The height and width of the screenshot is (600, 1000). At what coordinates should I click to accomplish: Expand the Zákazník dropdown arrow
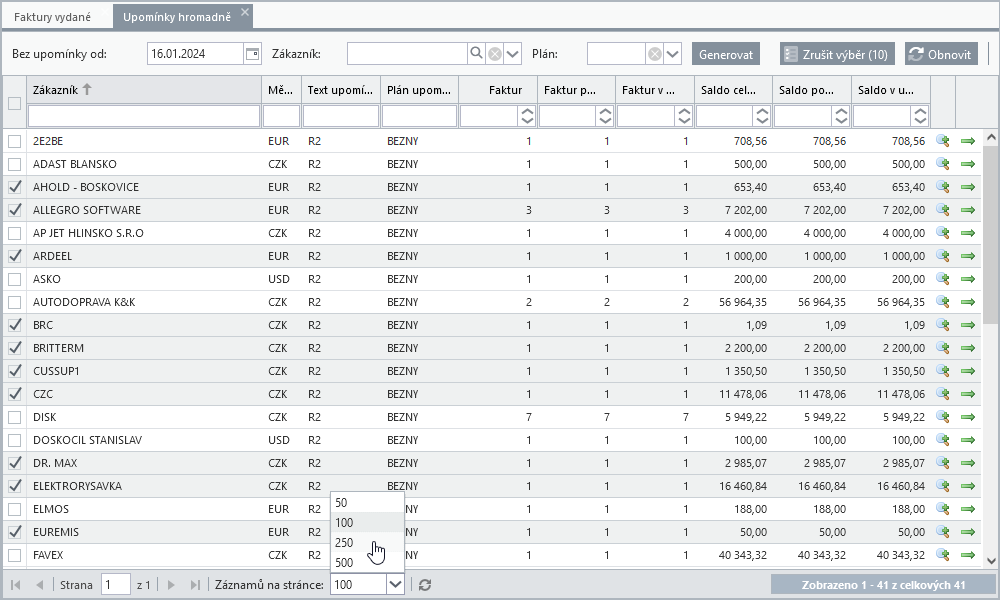click(513, 54)
